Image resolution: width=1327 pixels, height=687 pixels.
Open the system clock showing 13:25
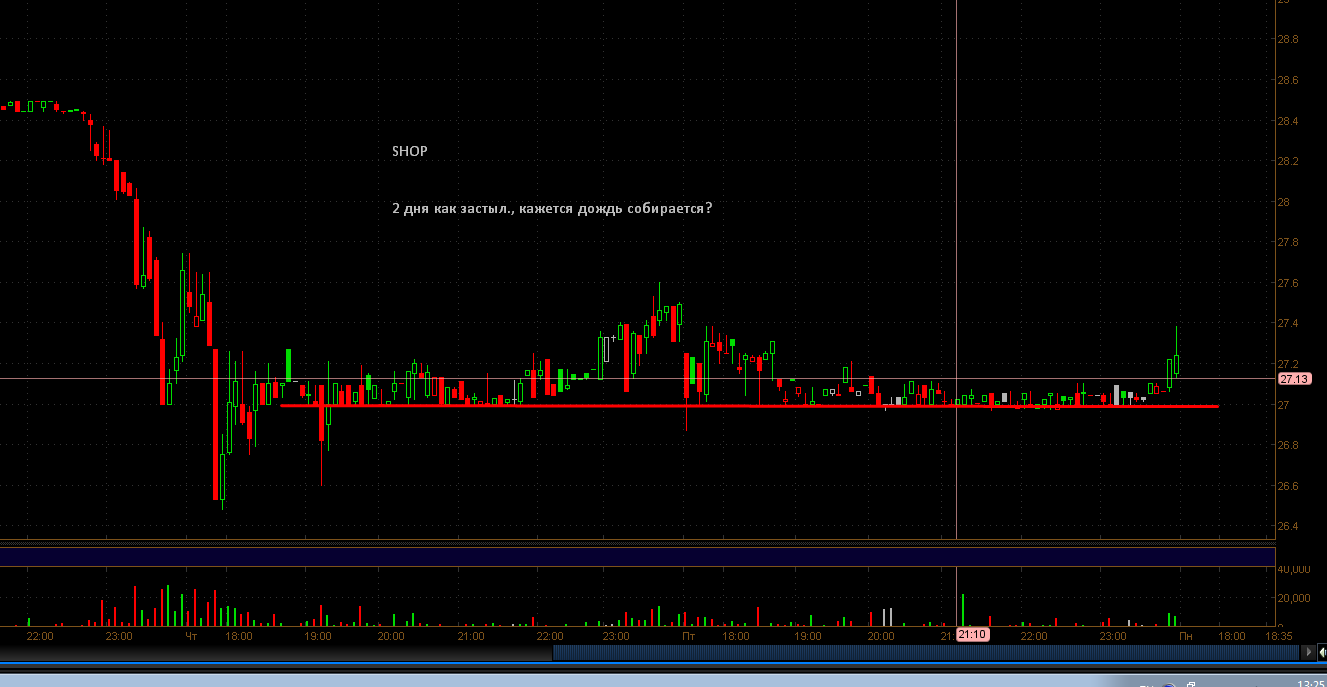(1309, 683)
